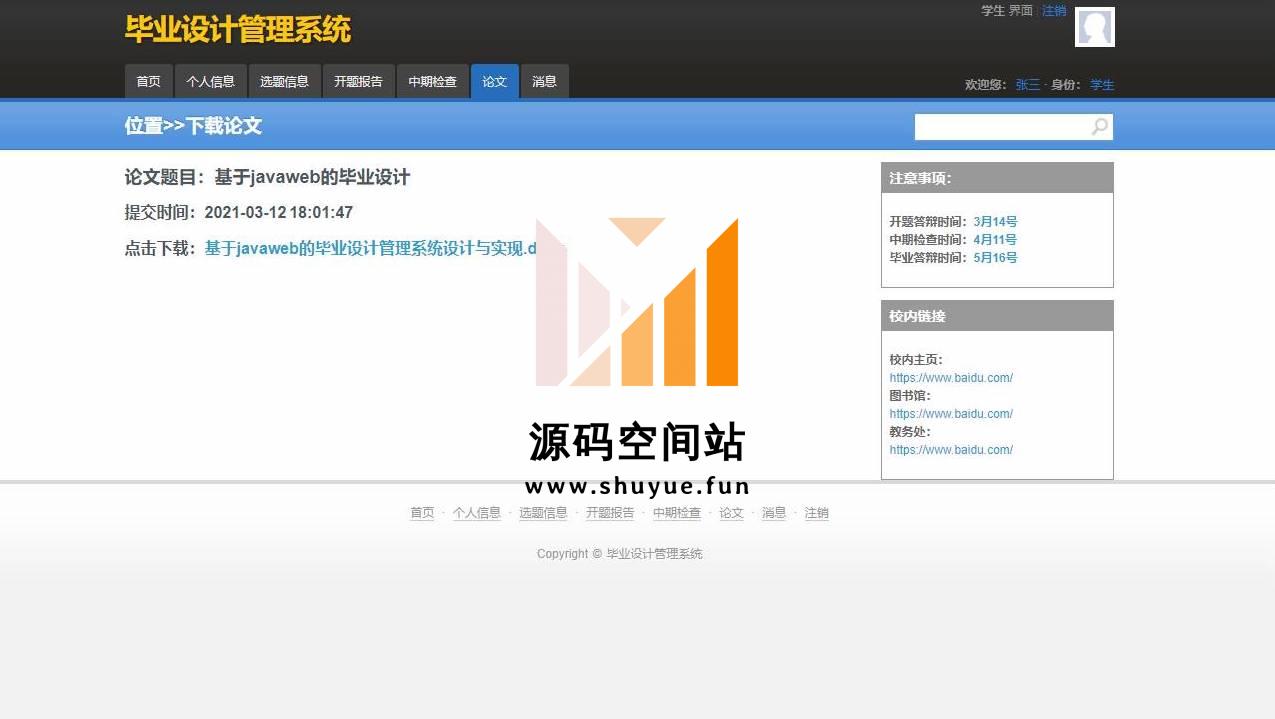Click the footer 注销 link
The width and height of the screenshot is (1275, 719).
pyautogui.click(x=817, y=513)
